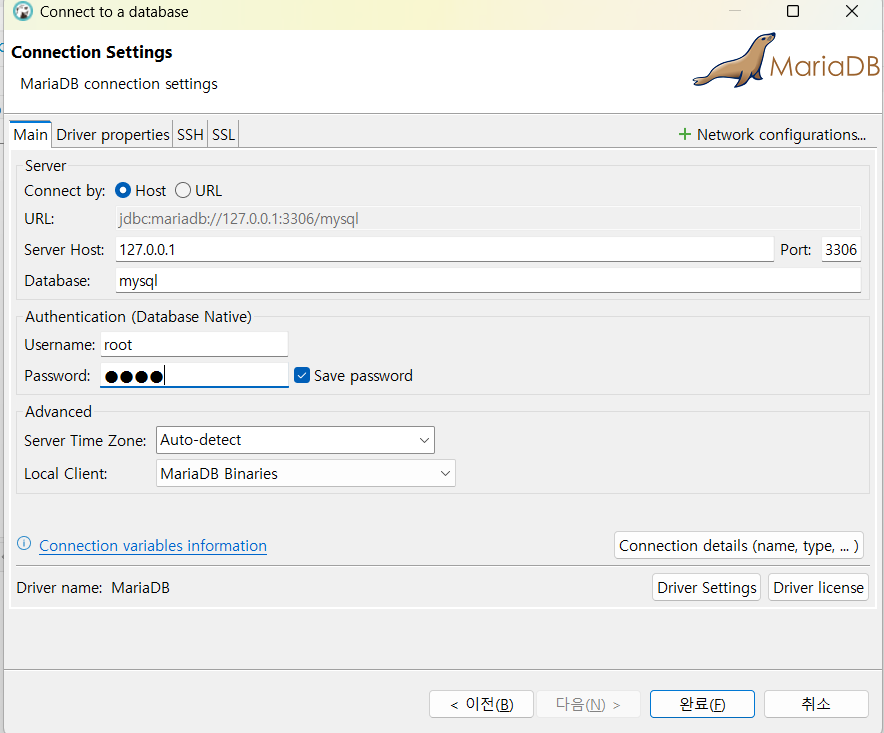Viewport: 884px width, 733px height.
Task: Click the Driver Settings button
Action: 706,588
